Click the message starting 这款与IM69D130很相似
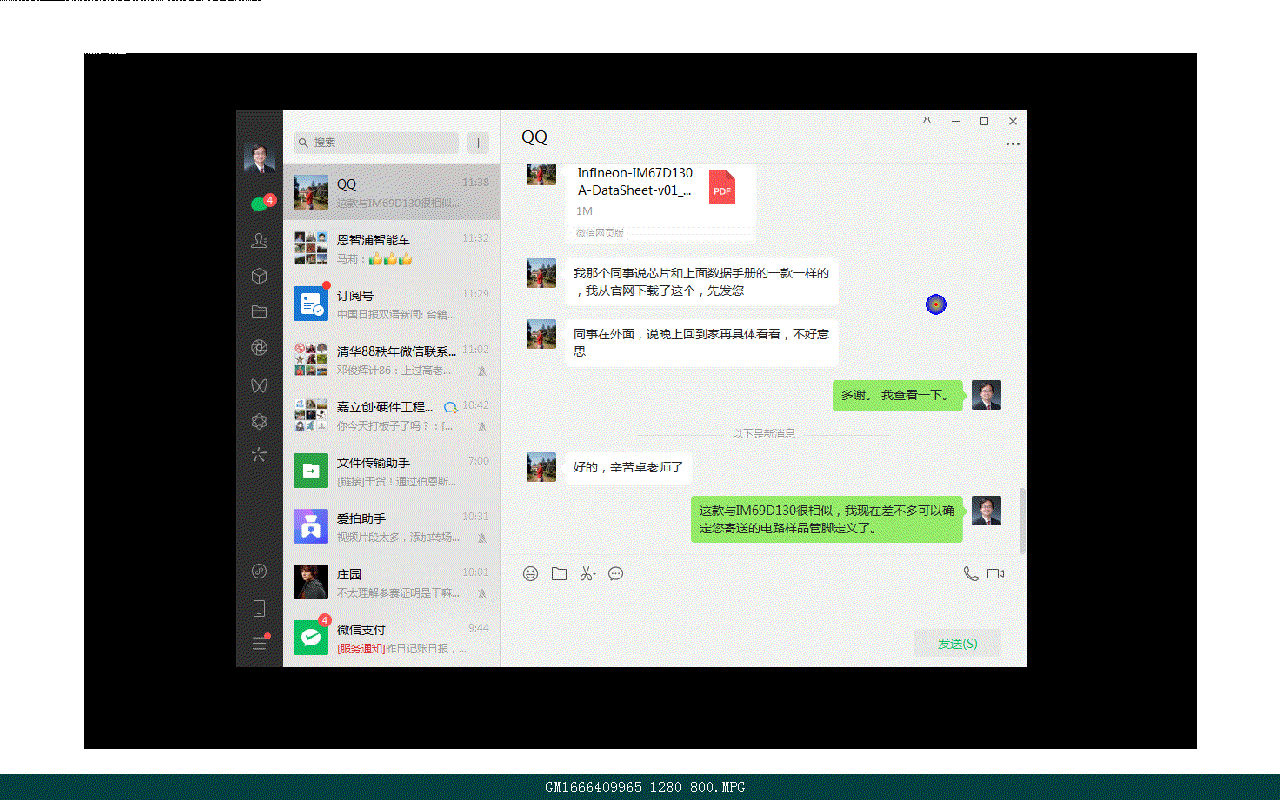The width and height of the screenshot is (1280, 800). tap(827, 519)
